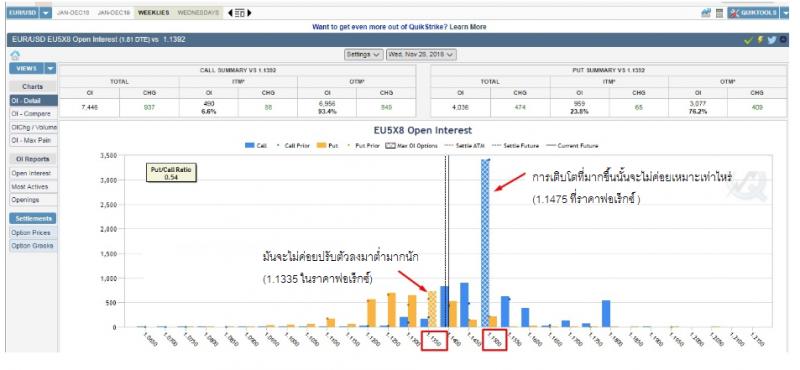
Task: Click the OI Reports section header
Action: pos(33,159)
